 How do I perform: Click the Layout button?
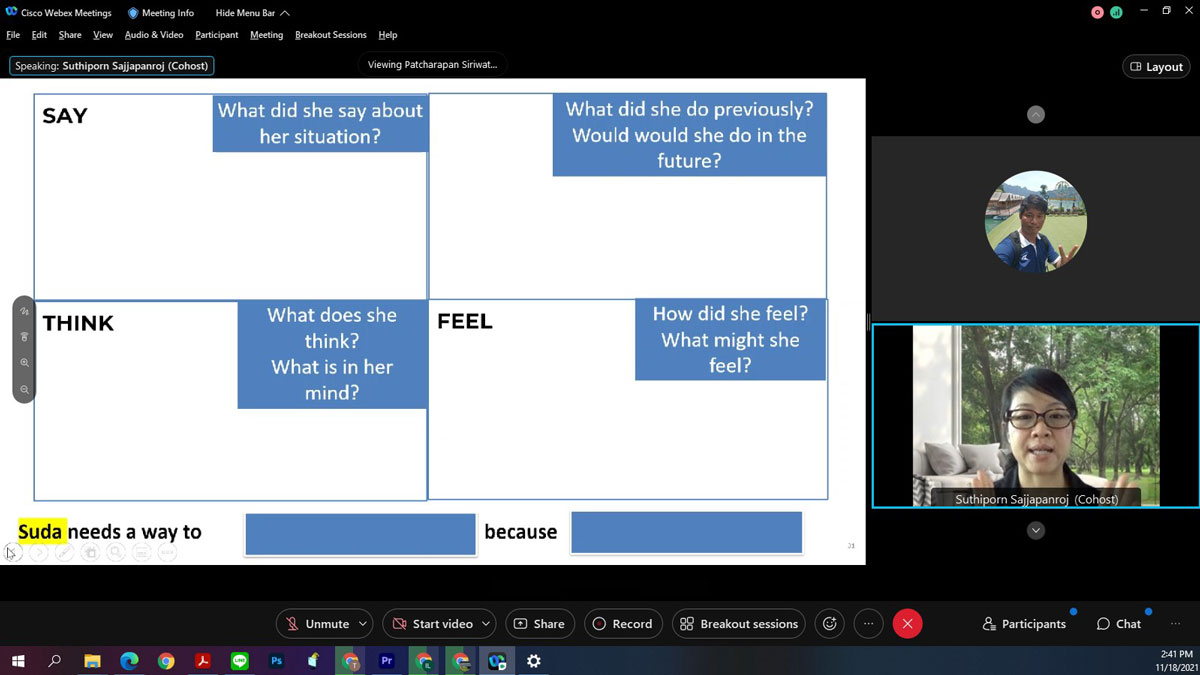pos(1156,67)
